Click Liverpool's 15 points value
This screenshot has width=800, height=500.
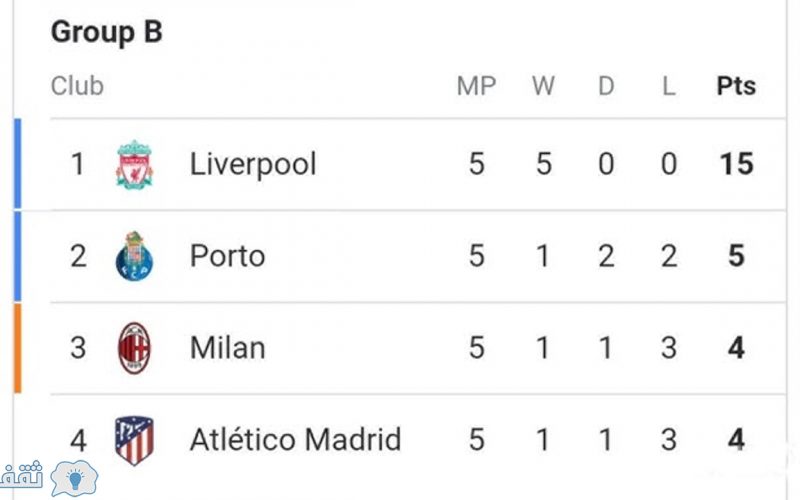(x=736, y=164)
